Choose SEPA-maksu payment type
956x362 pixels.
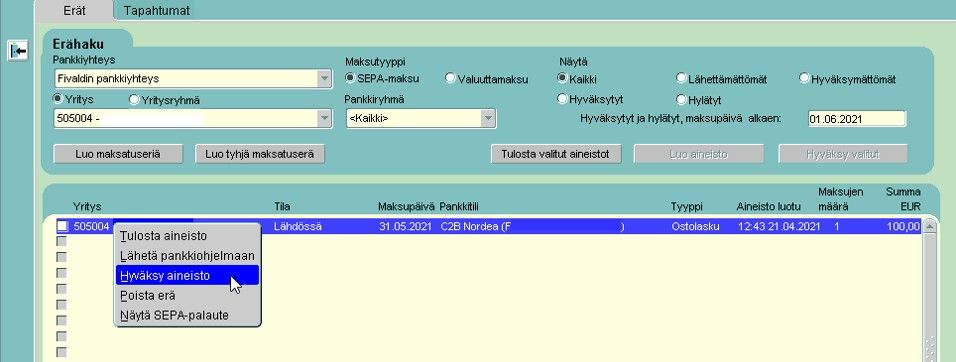350,78
